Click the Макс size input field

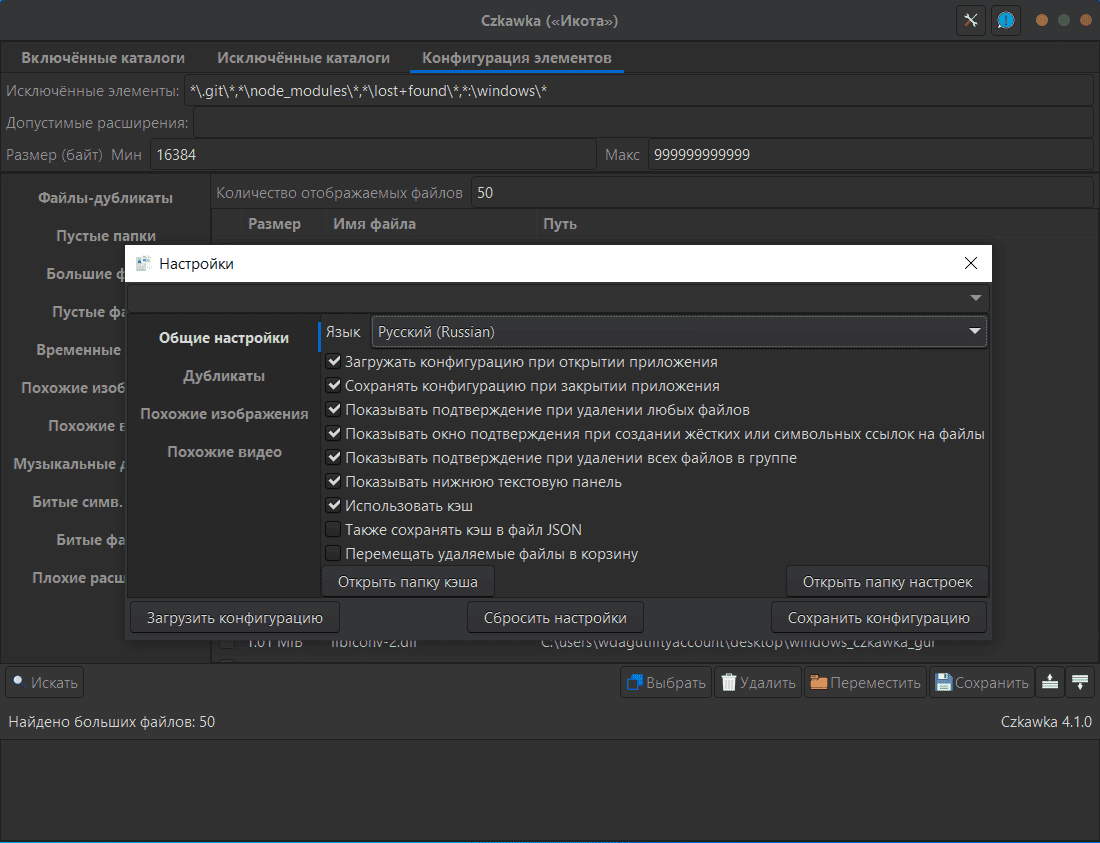click(868, 155)
